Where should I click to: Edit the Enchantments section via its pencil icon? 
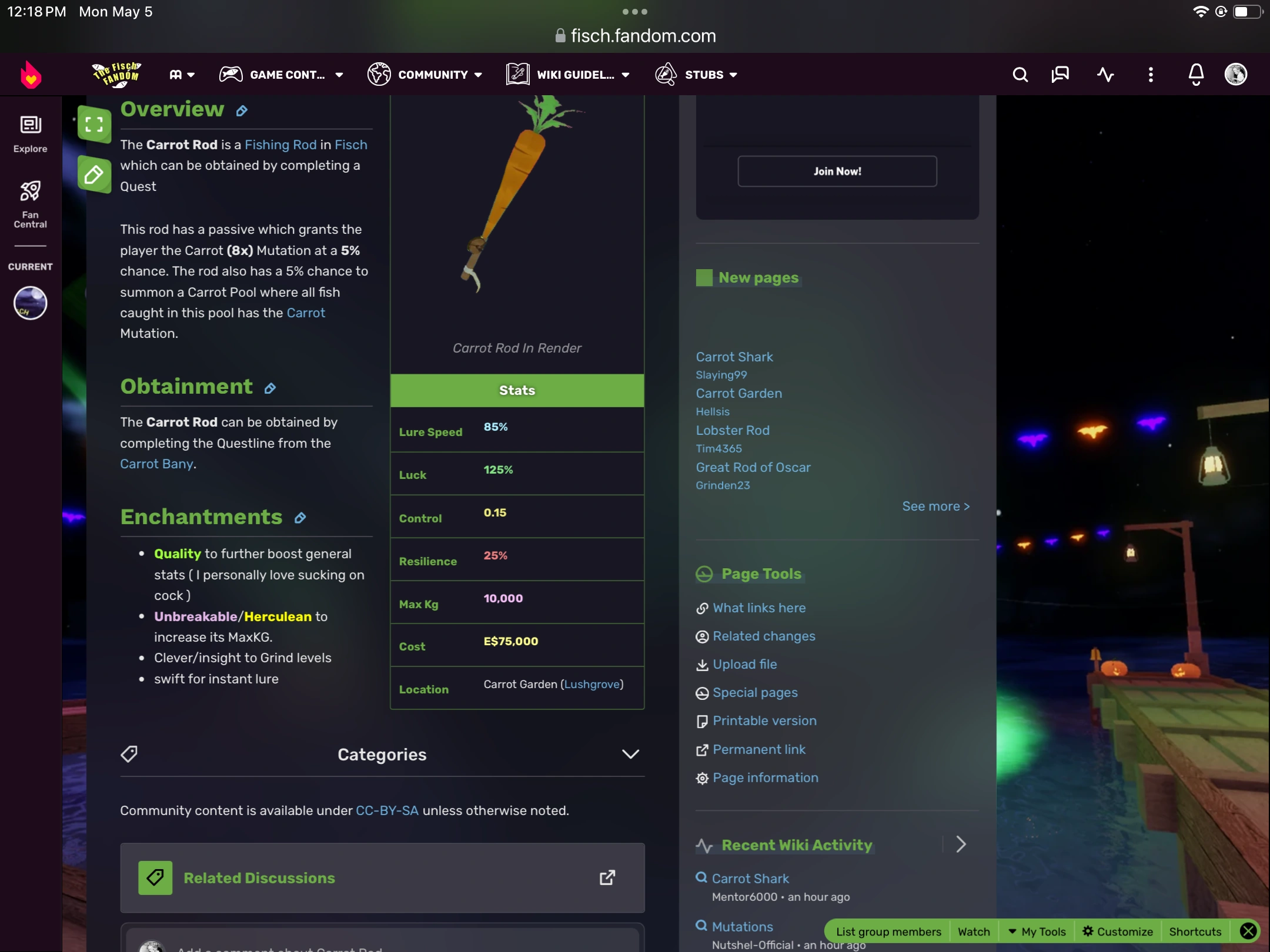300,518
